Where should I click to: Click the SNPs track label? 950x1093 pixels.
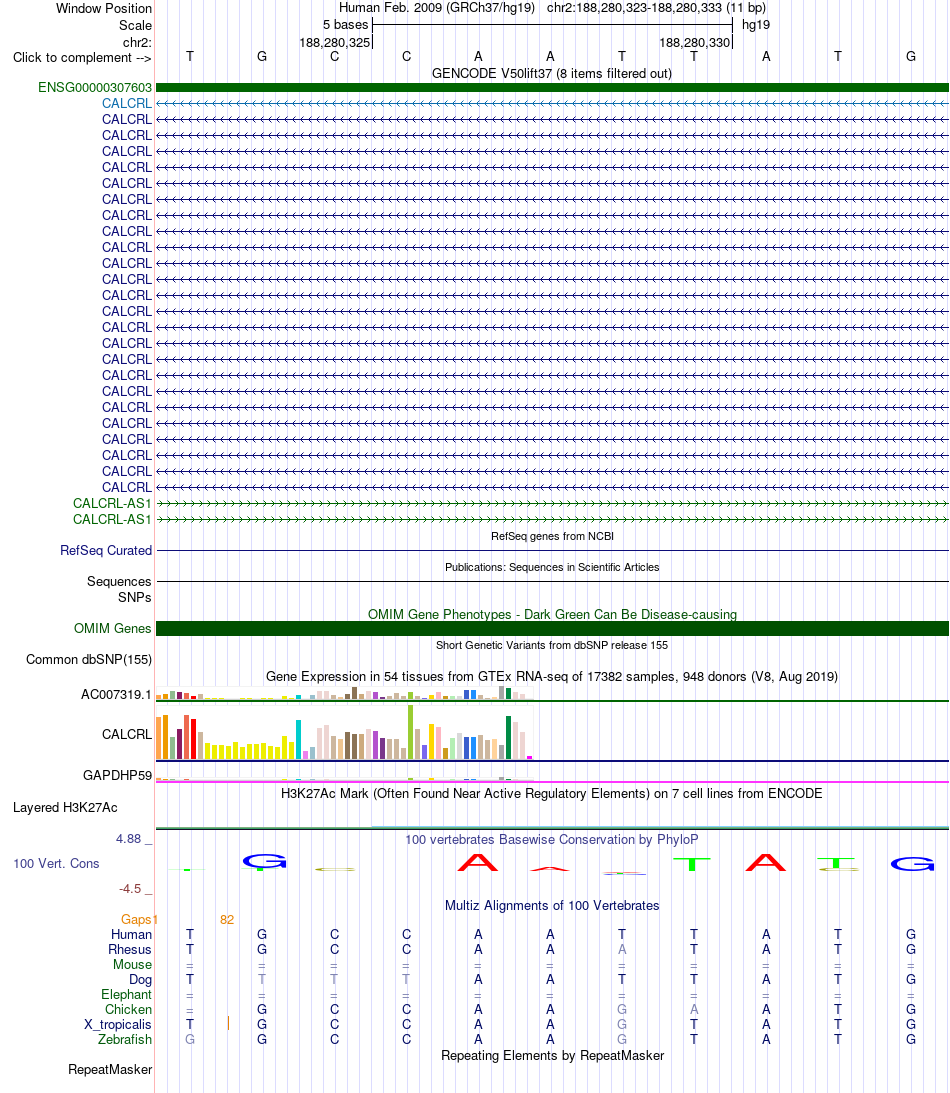[x=135, y=597]
